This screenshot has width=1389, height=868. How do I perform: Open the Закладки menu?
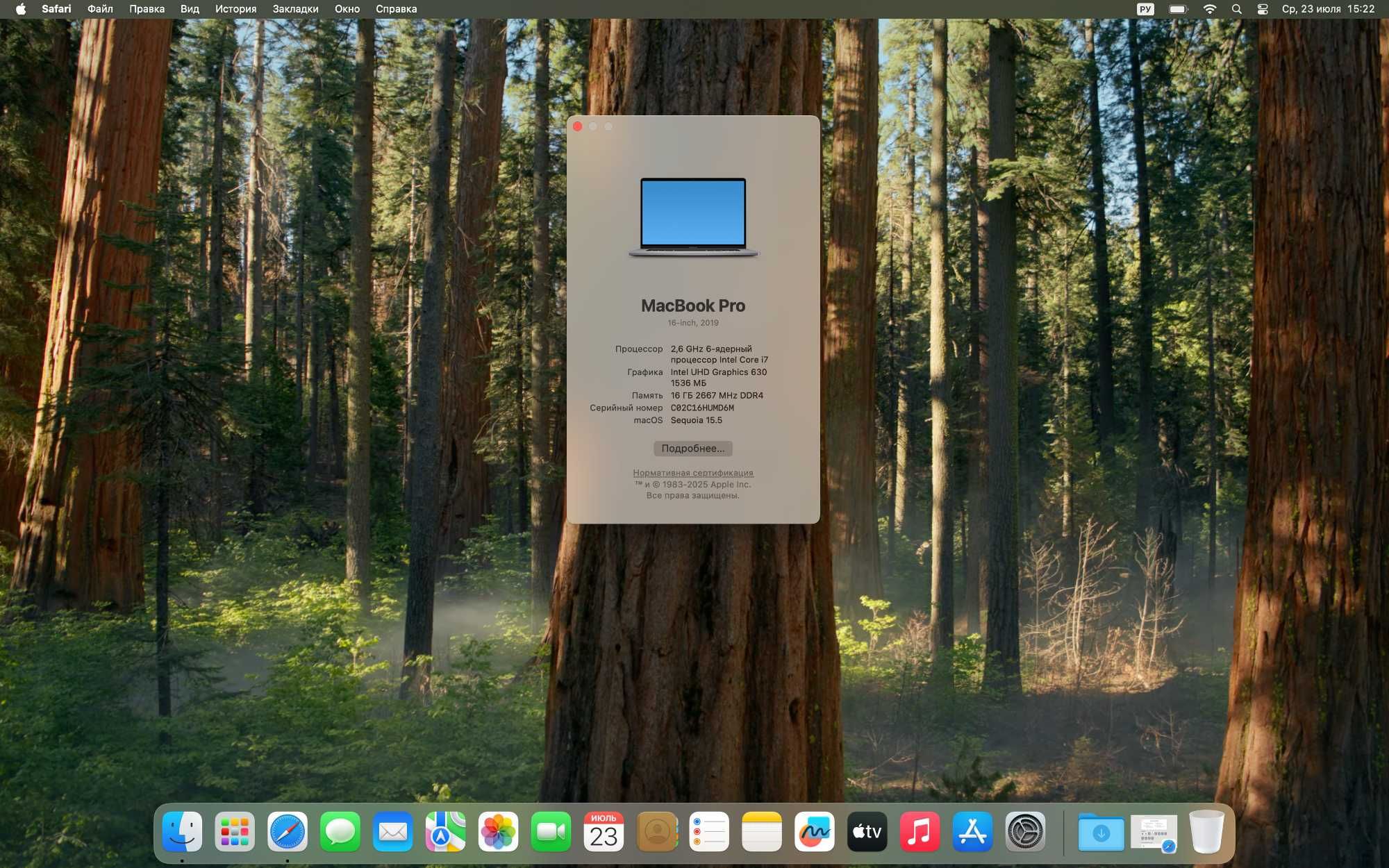[295, 9]
